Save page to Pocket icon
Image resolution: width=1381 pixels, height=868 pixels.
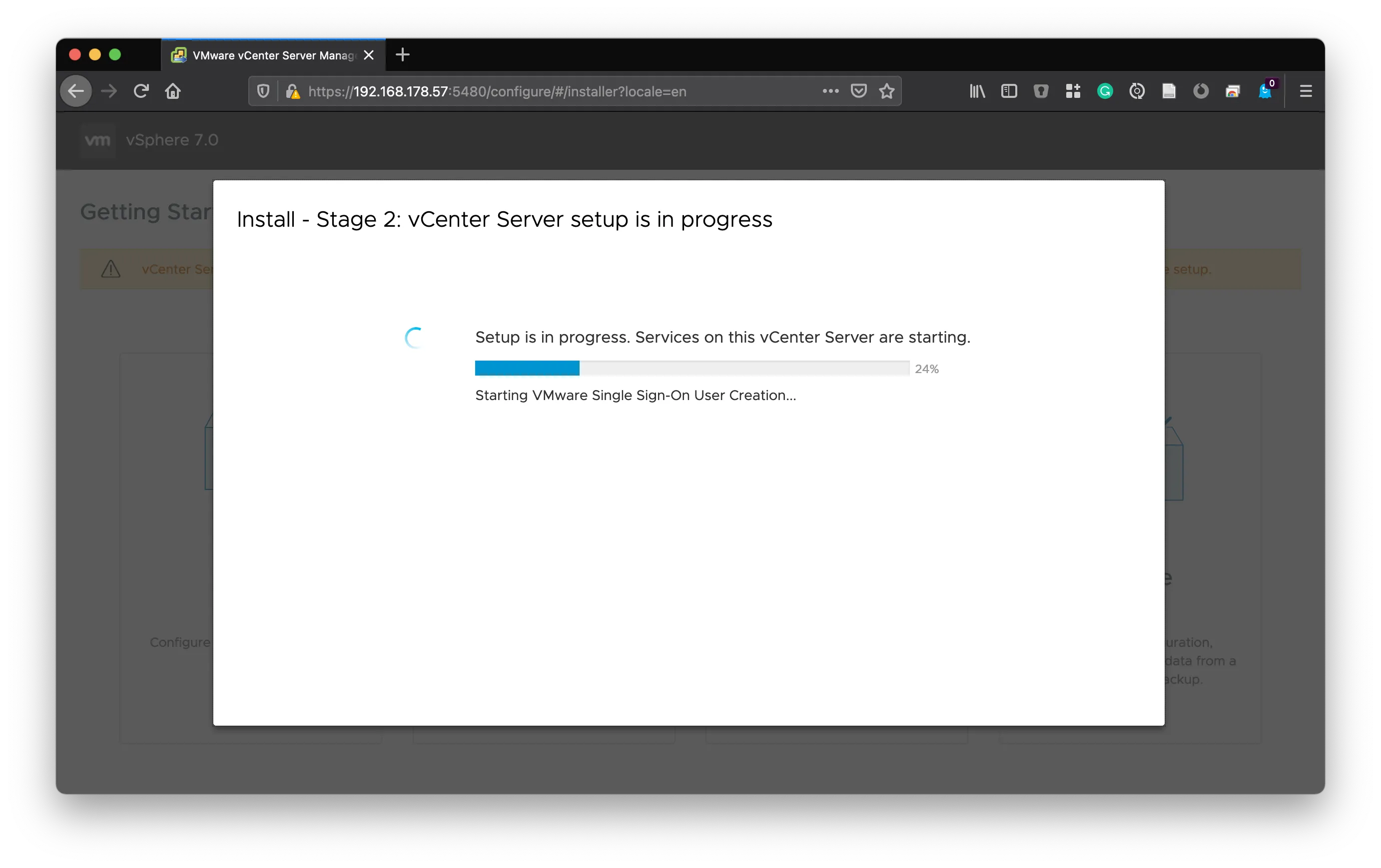click(858, 91)
